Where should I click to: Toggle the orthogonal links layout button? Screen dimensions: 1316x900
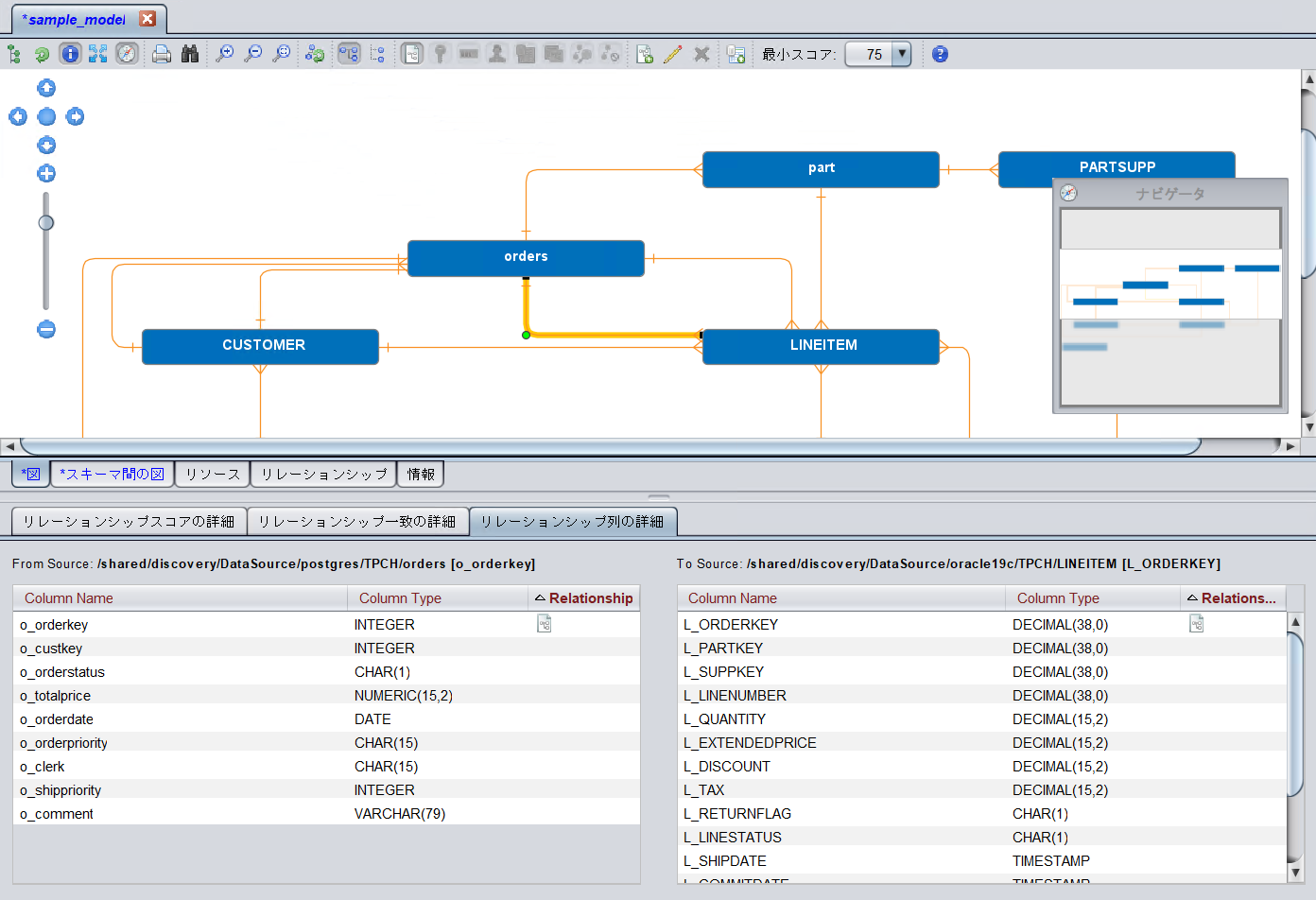point(349,54)
